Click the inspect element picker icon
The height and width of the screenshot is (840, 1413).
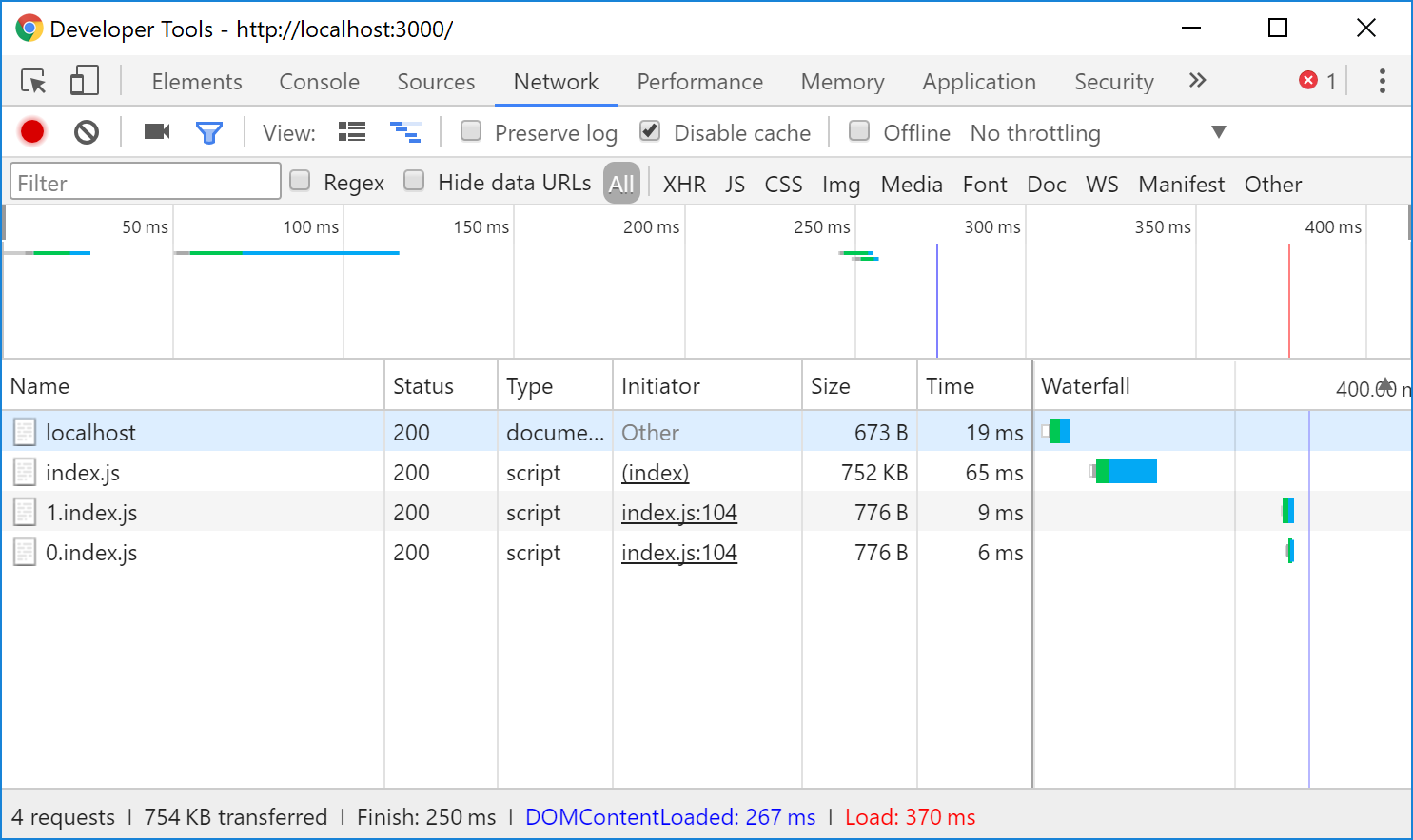pyautogui.click(x=34, y=82)
